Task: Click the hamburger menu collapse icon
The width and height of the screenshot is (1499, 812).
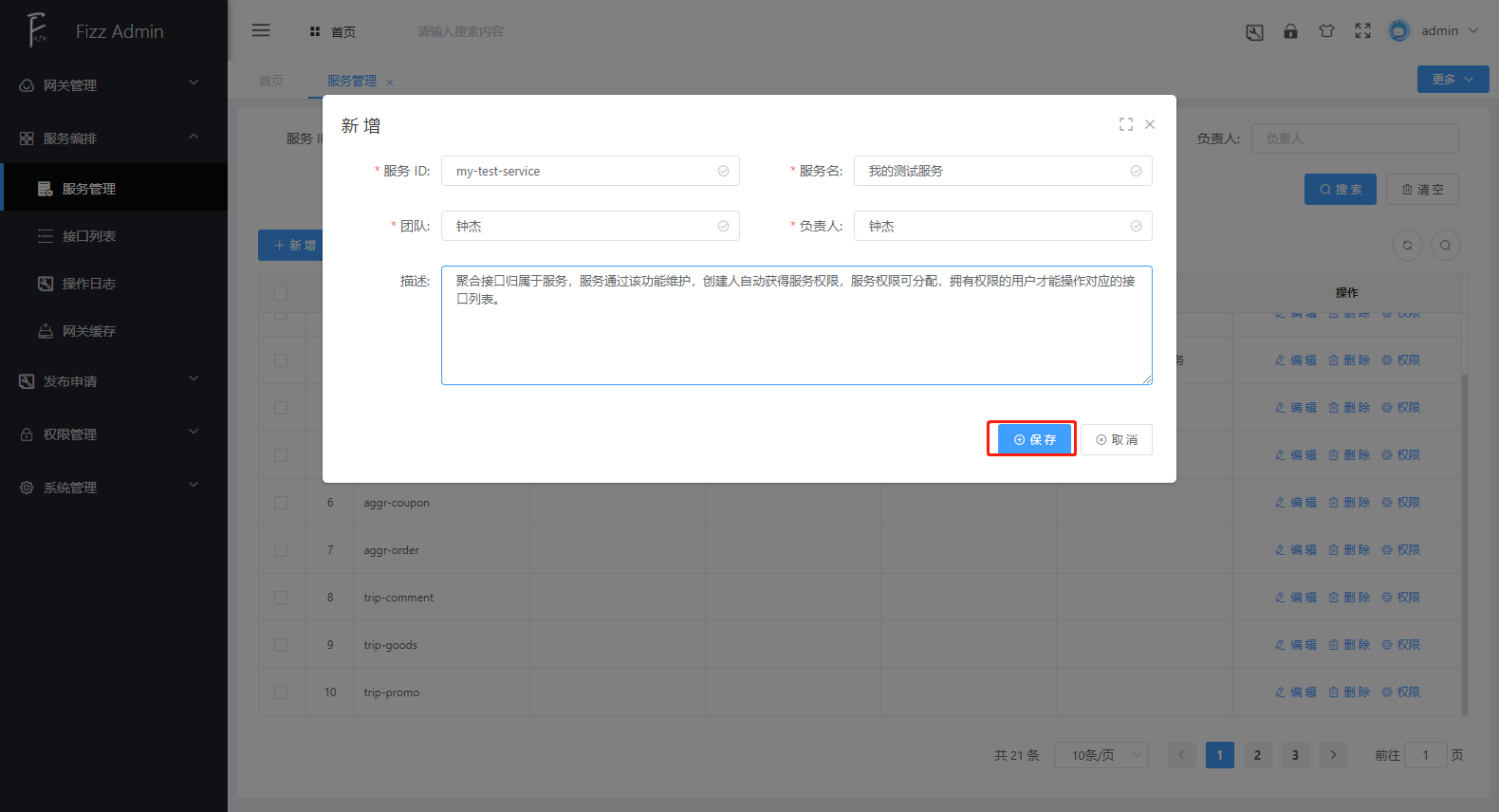Action: (261, 30)
